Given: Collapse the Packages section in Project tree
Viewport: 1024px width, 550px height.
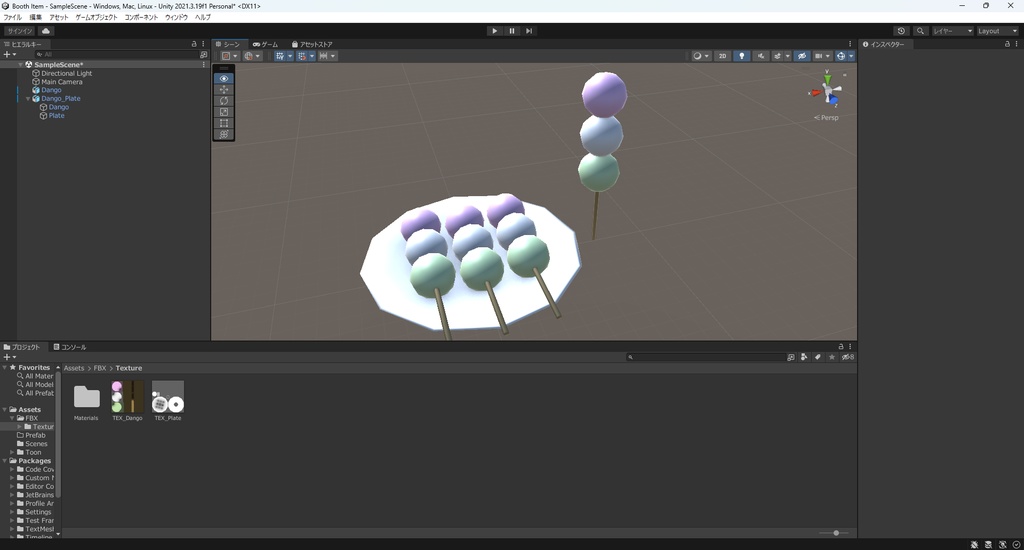Looking at the screenshot, I should coord(5,461).
